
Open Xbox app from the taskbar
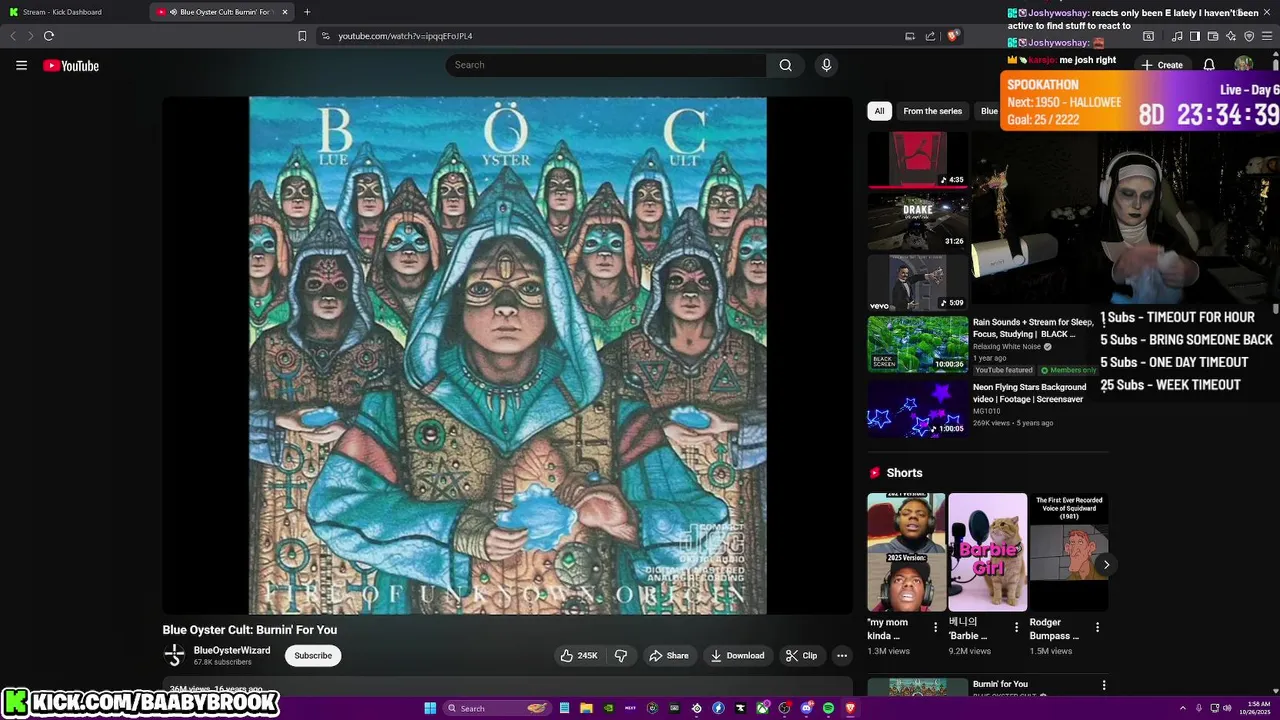click(x=762, y=708)
